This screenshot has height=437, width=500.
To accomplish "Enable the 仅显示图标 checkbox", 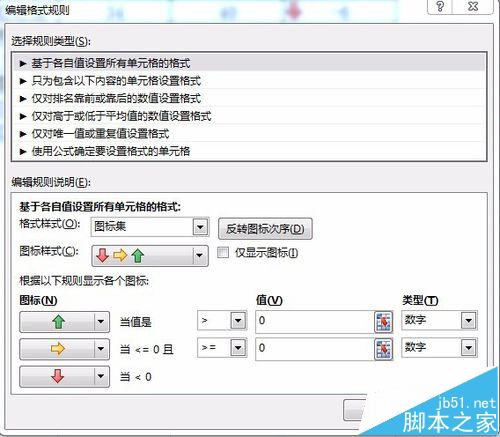I will point(223,252).
